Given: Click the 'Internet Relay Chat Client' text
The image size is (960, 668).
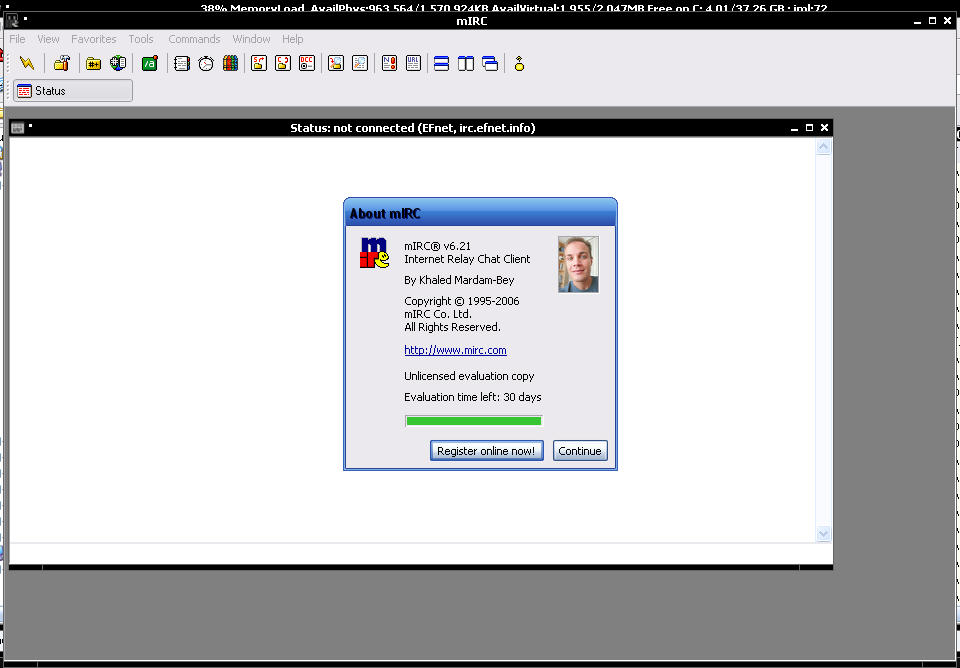Looking at the screenshot, I should [x=467, y=259].
